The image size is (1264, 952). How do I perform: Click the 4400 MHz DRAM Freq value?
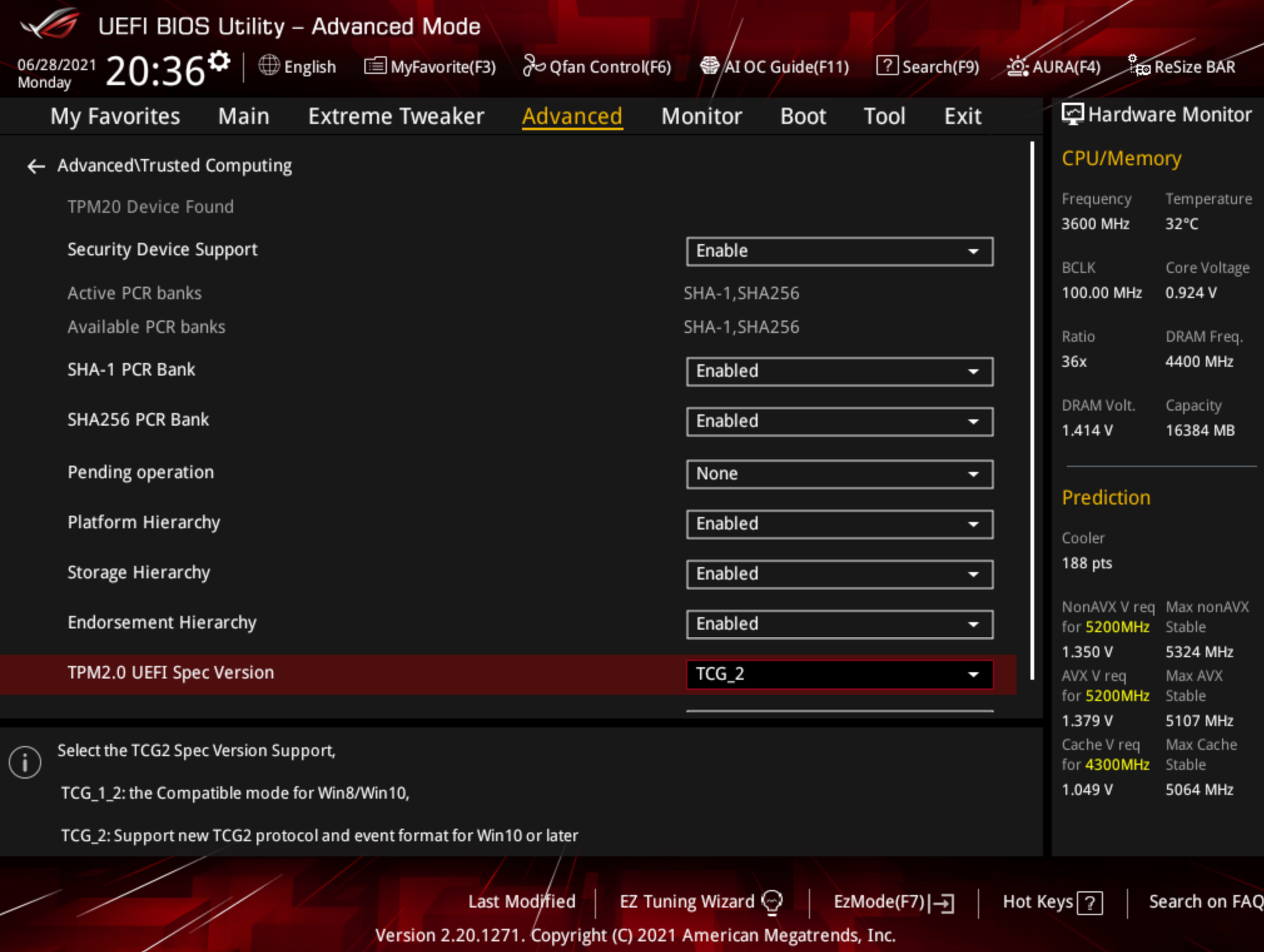(1199, 362)
